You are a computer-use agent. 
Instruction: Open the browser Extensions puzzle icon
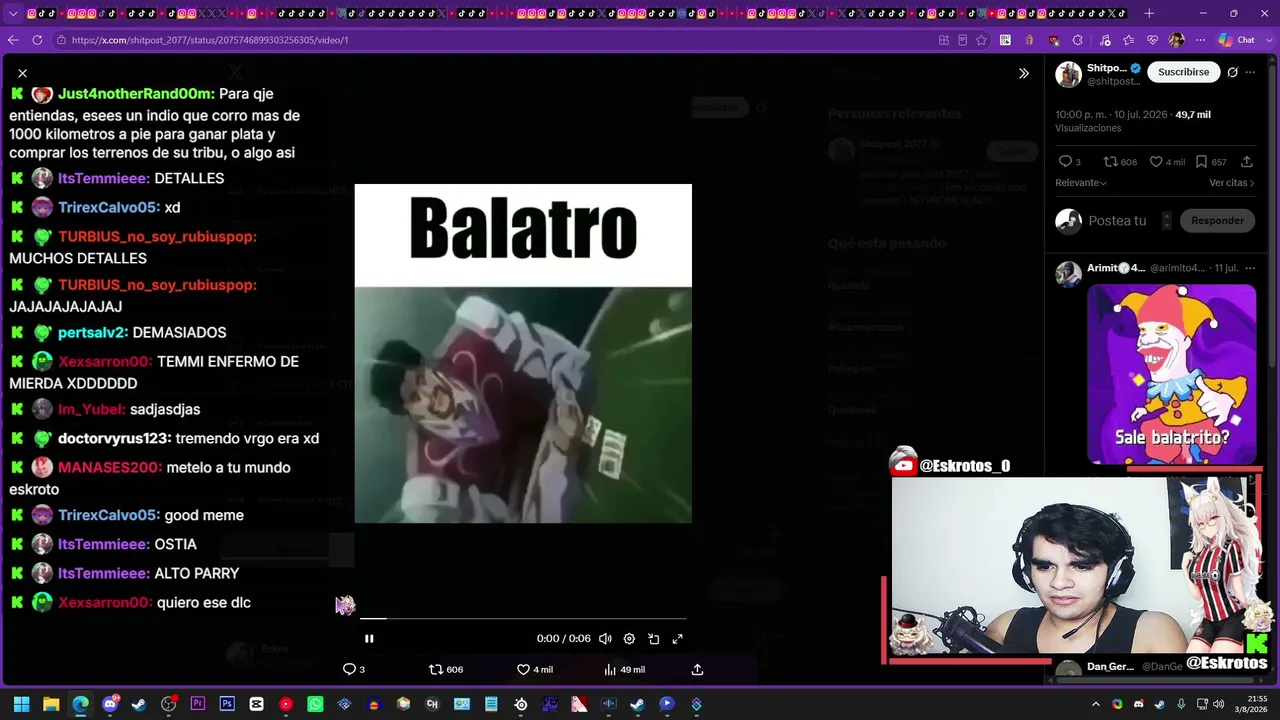pyautogui.click(x=1077, y=40)
